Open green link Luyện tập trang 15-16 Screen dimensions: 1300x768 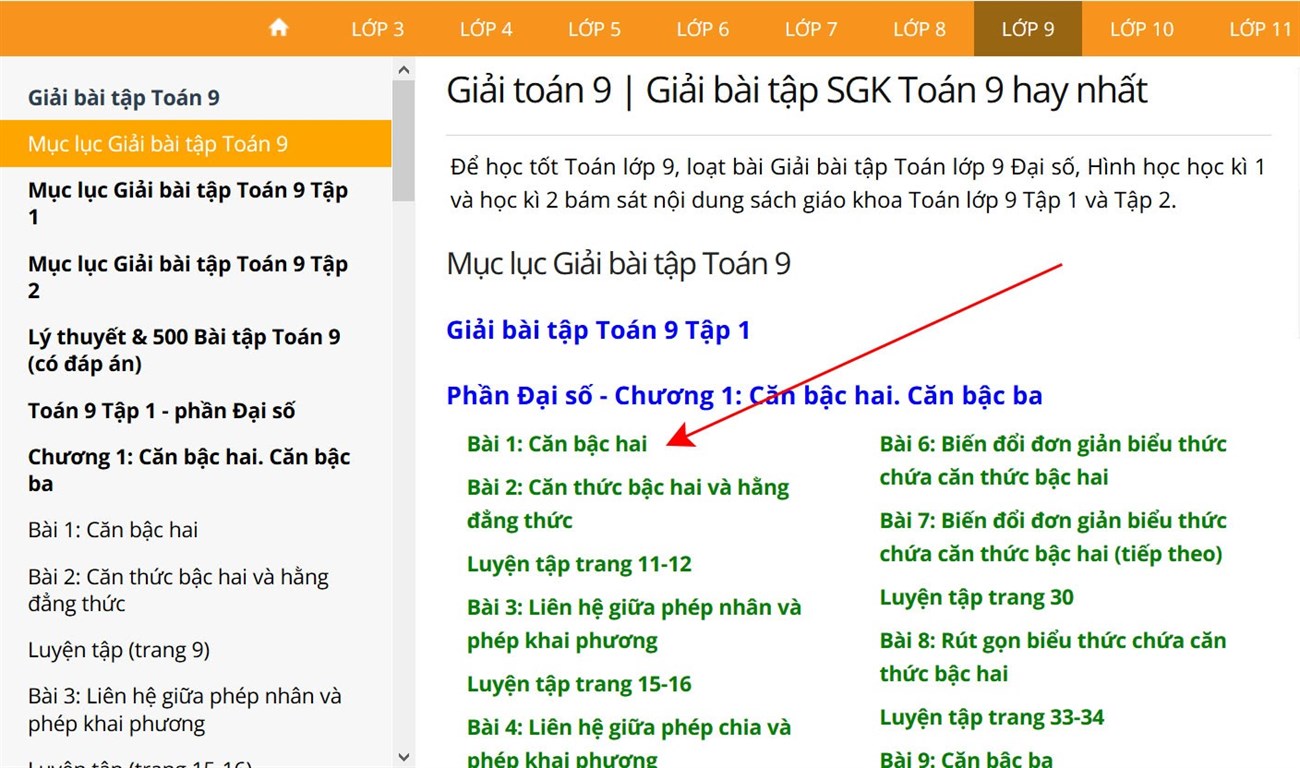coord(579,685)
